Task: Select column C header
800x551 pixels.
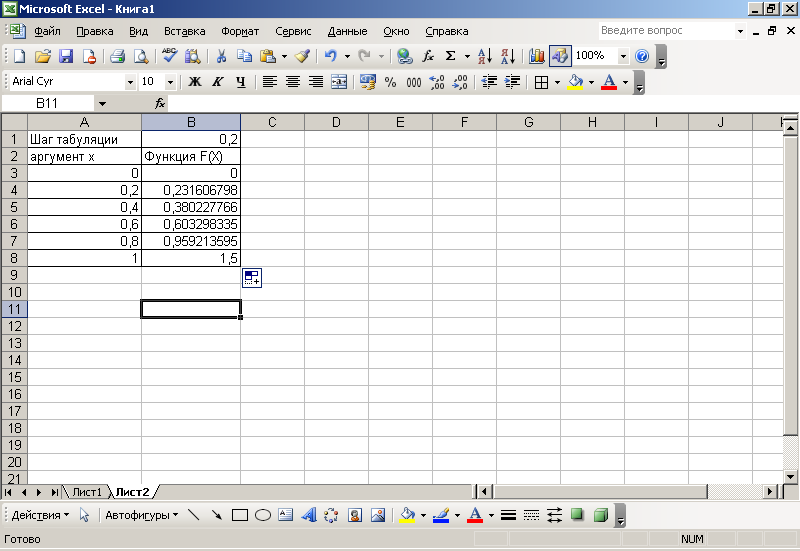Action: click(272, 122)
